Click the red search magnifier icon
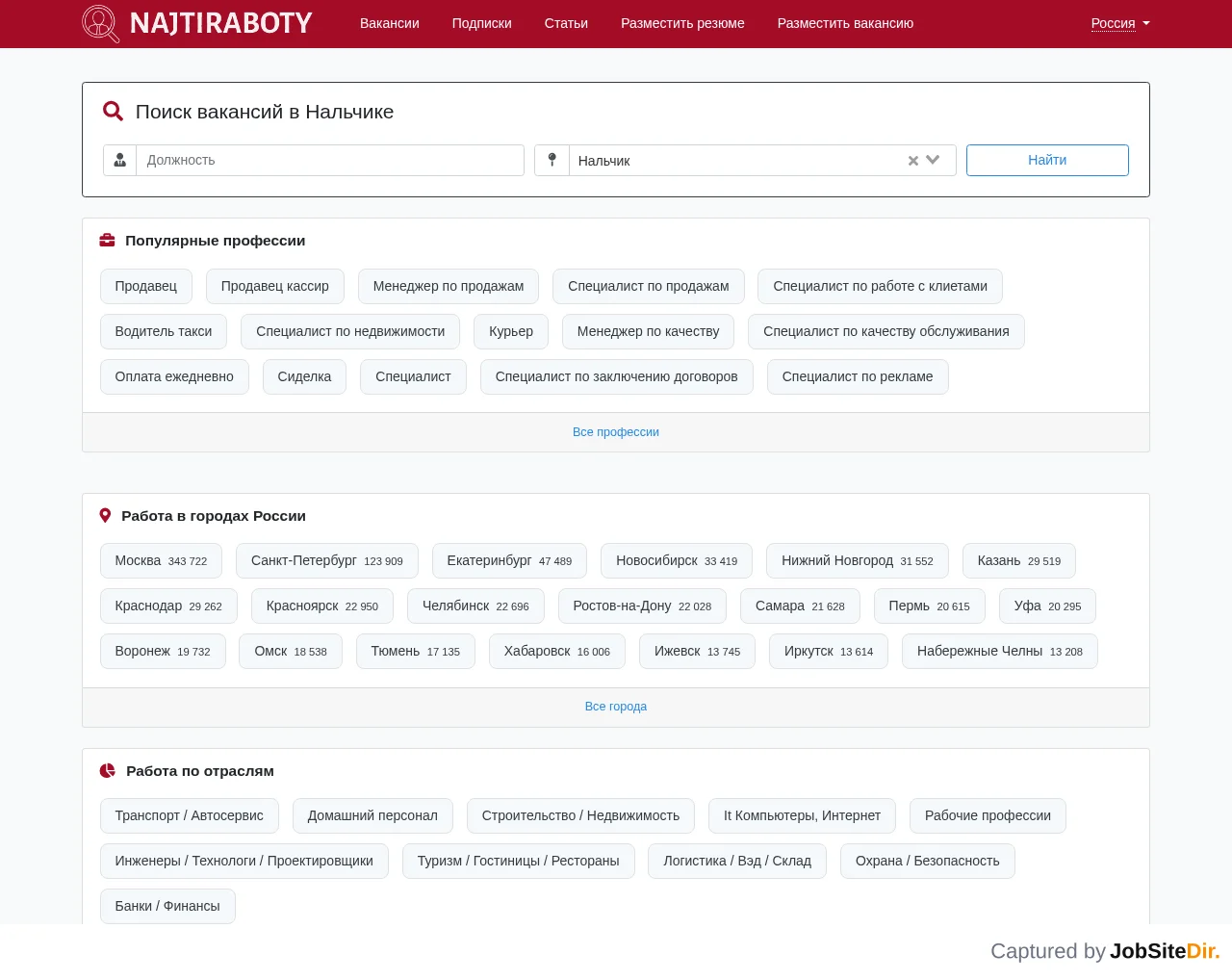 point(113,112)
